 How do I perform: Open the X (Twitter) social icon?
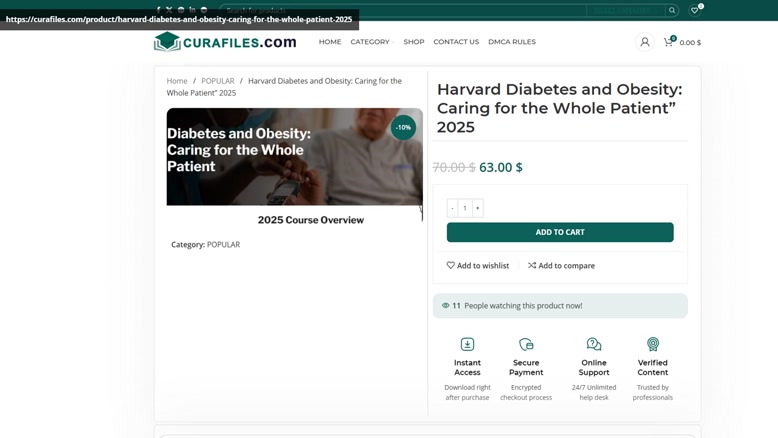(x=169, y=10)
